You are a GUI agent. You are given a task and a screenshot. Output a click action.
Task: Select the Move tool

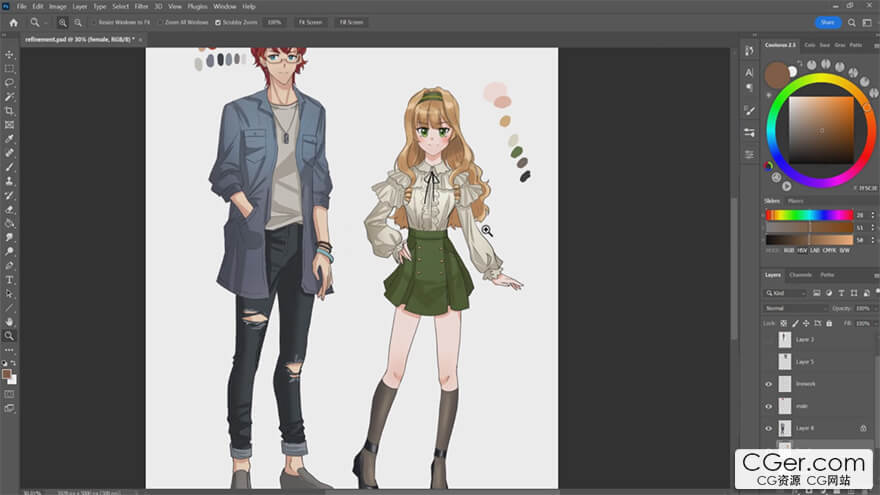tap(10, 54)
